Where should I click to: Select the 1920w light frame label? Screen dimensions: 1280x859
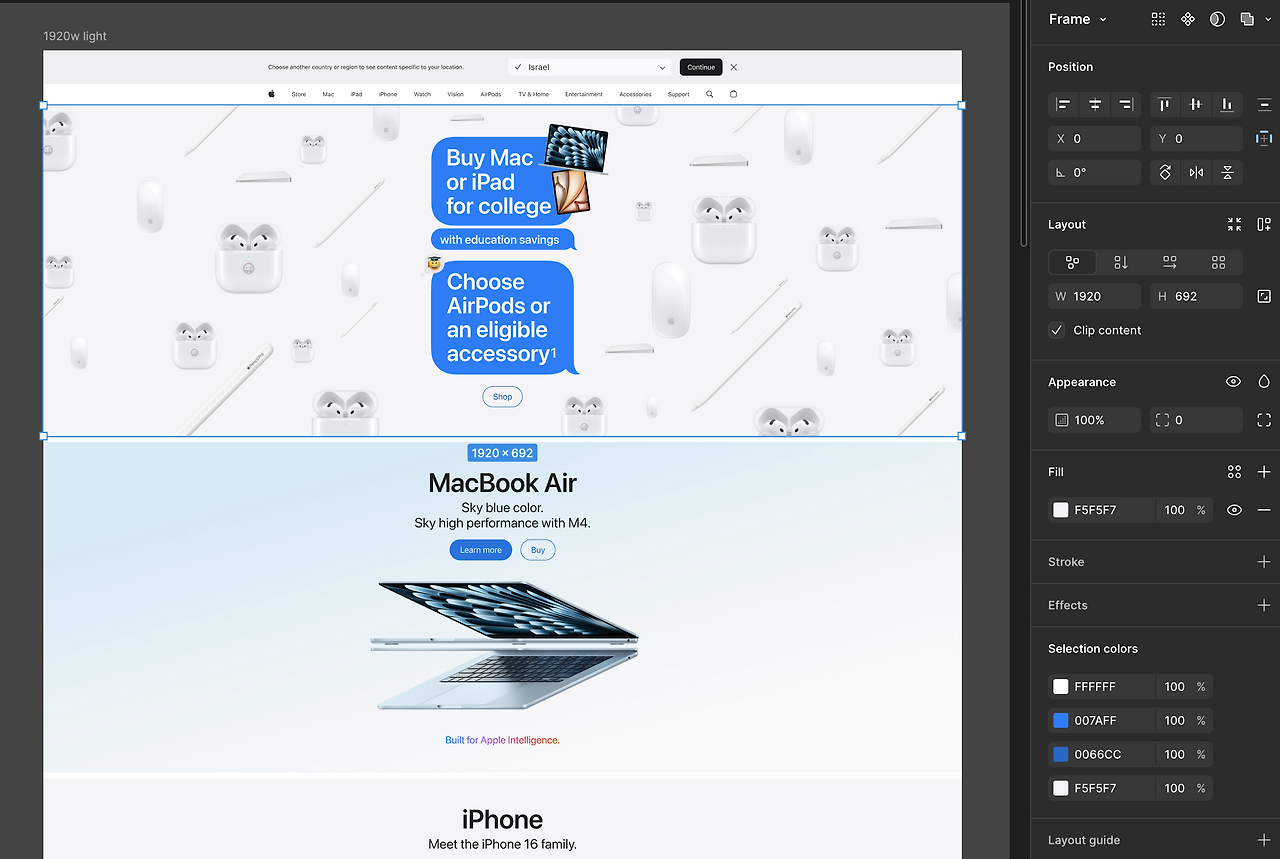click(x=75, y=36)
